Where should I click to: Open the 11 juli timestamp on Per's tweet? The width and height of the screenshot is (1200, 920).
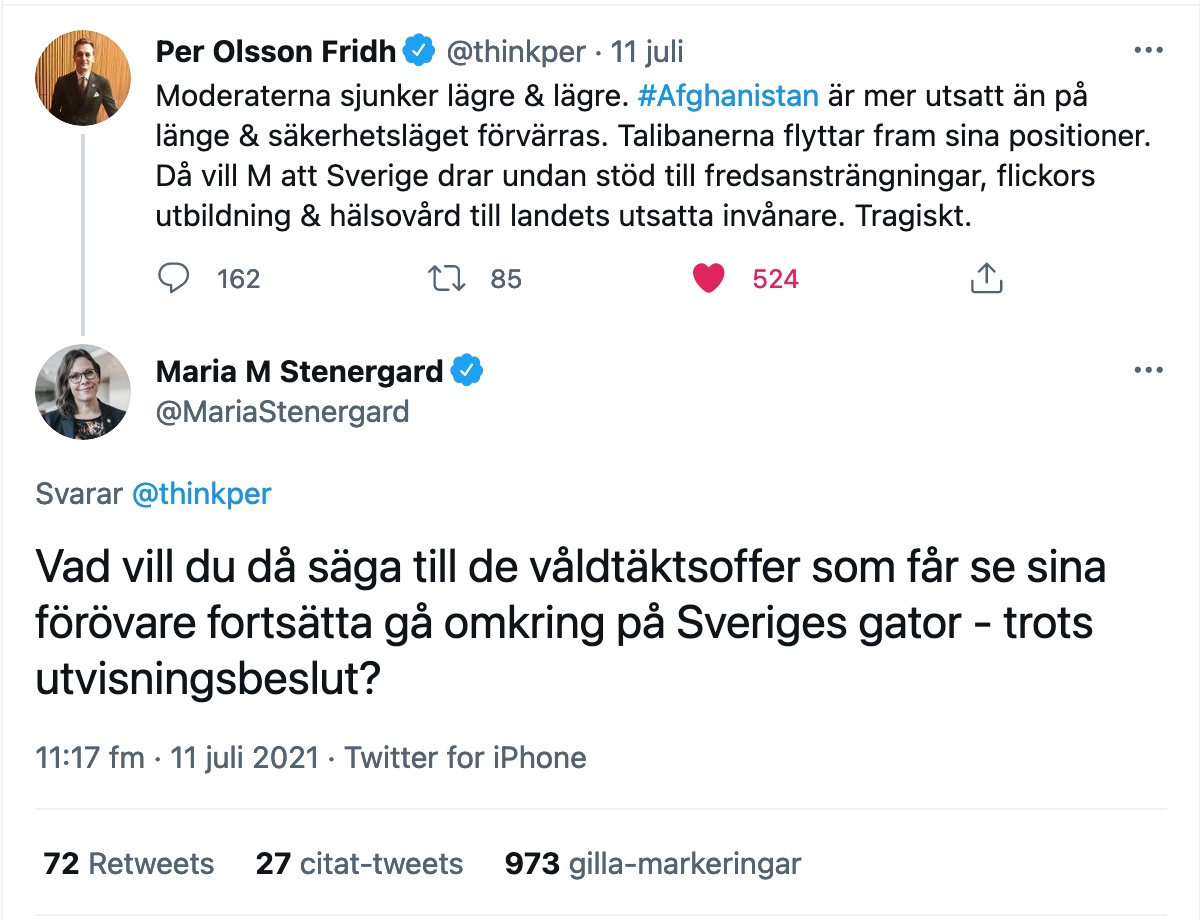pyautogui.click(x=647, y=51)
